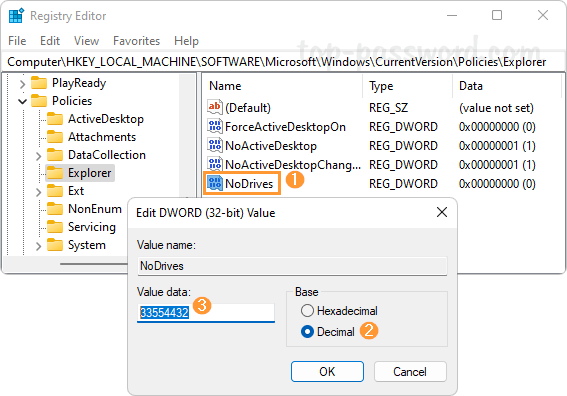Open the Edit menu
Screen dimensions: 567x396
(x=50, y=41)
